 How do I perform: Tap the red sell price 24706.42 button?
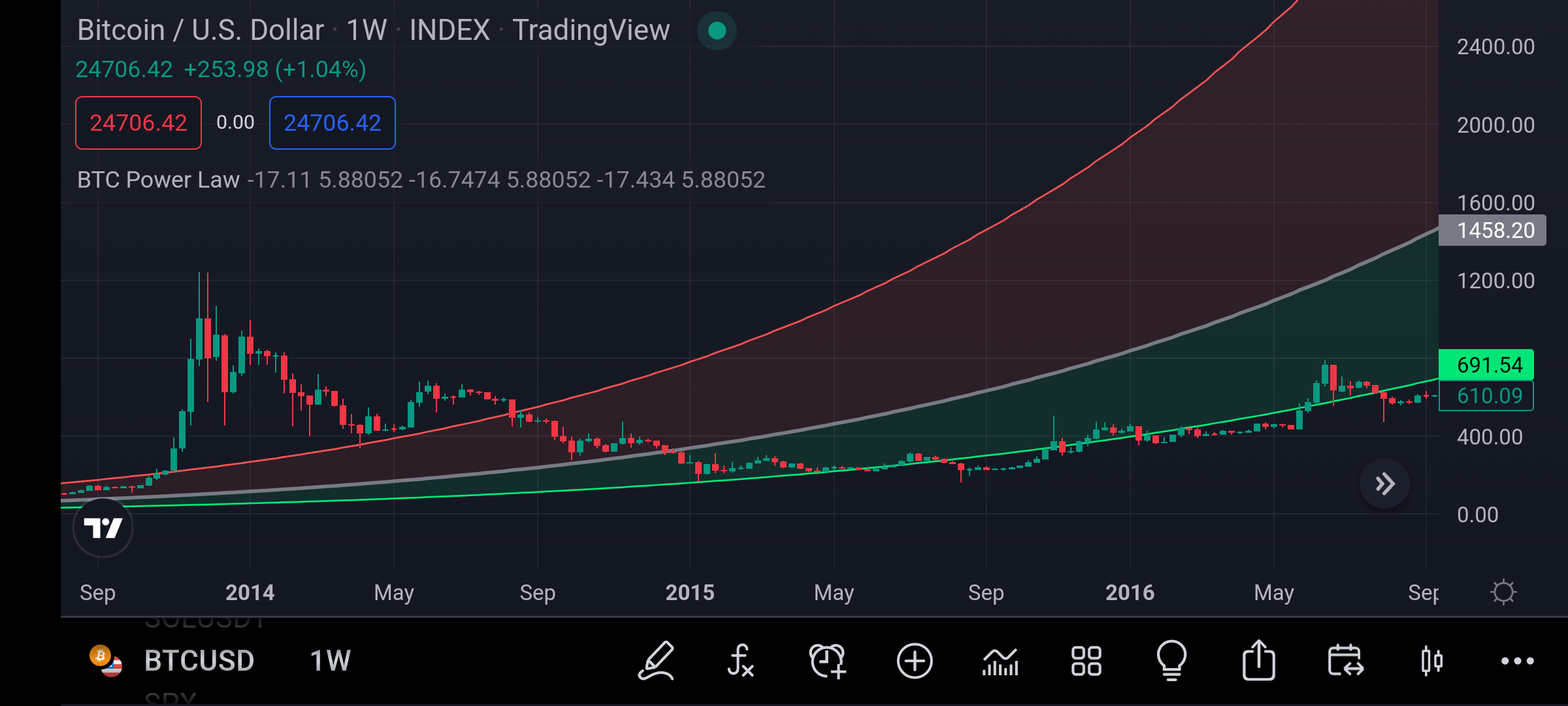(x=139, y=123)
